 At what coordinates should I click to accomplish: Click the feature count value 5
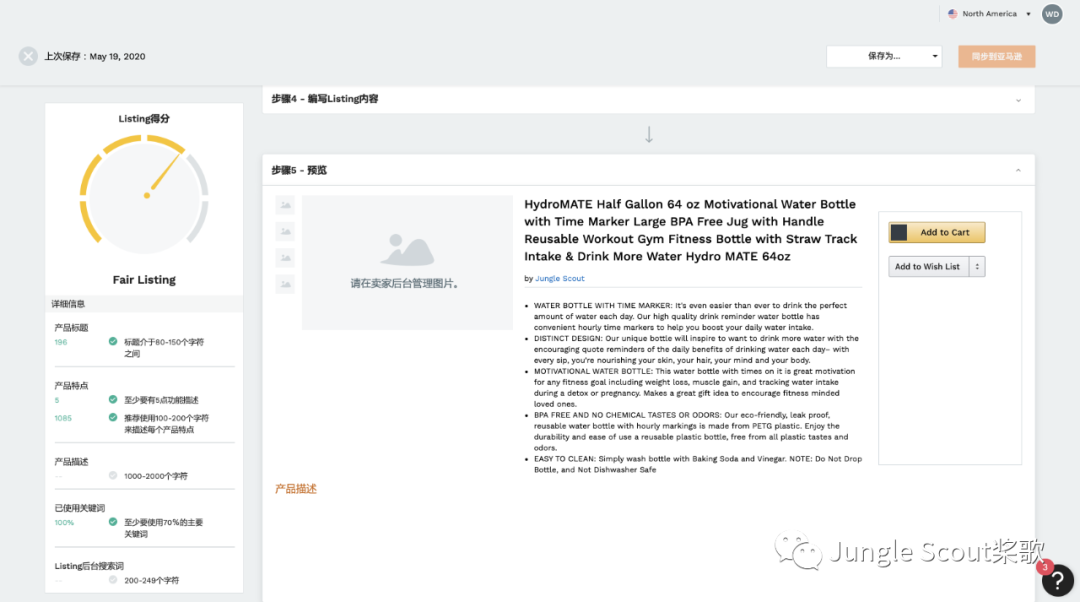point(56,400)
